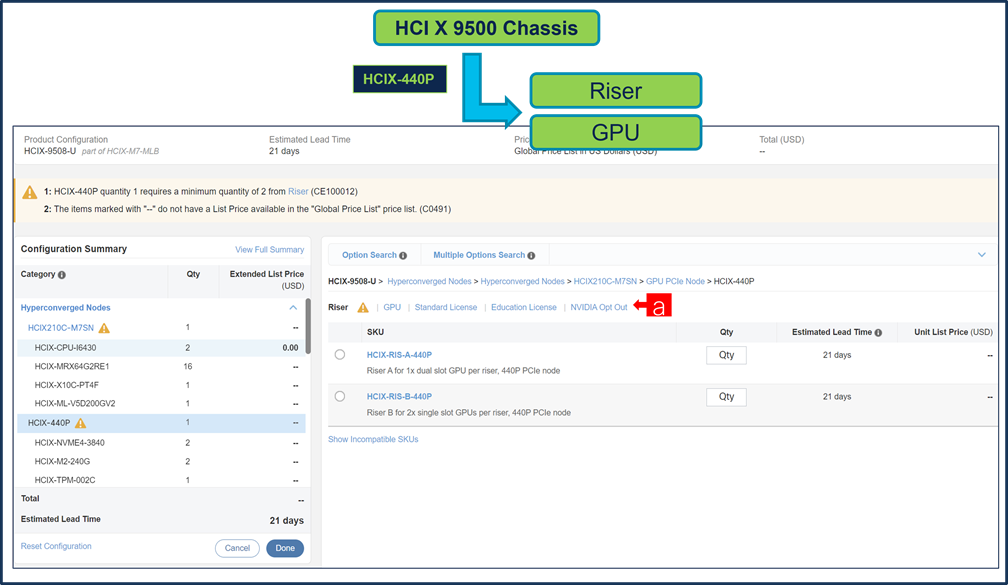1008x585 pixels.
Task: Open View Full Summary link
Action: [269, 249]
